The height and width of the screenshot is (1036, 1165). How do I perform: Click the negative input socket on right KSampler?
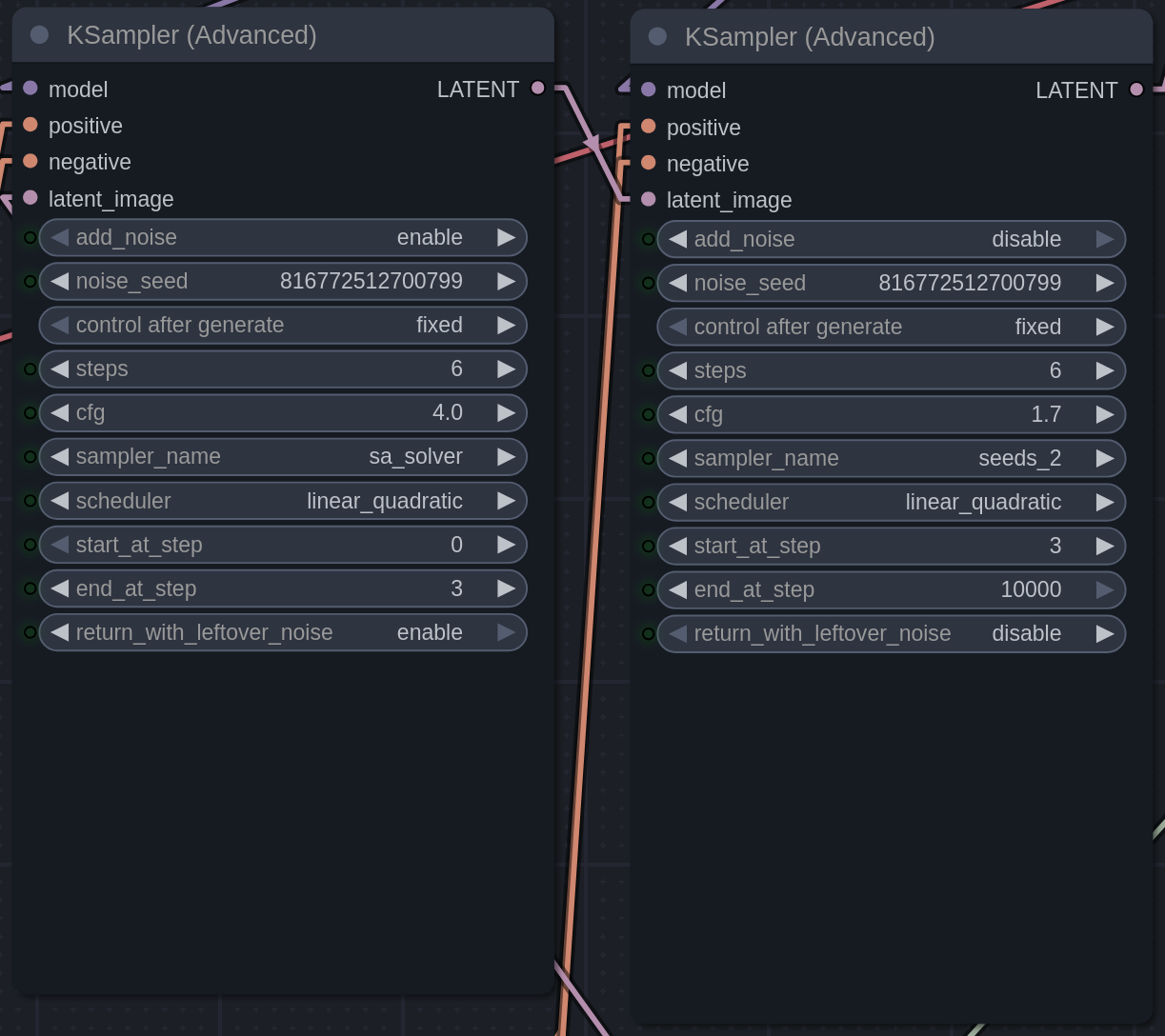coord(649,163)
